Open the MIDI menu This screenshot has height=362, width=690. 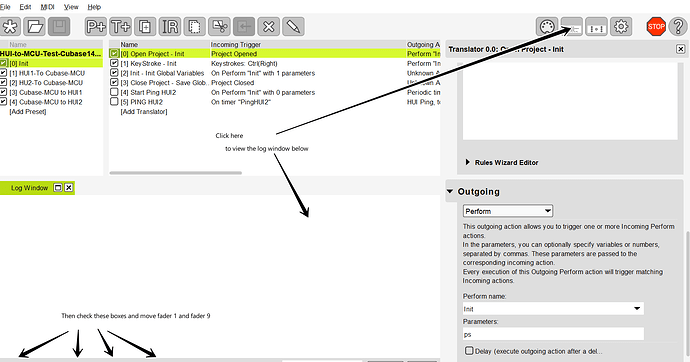pos(48,7)
